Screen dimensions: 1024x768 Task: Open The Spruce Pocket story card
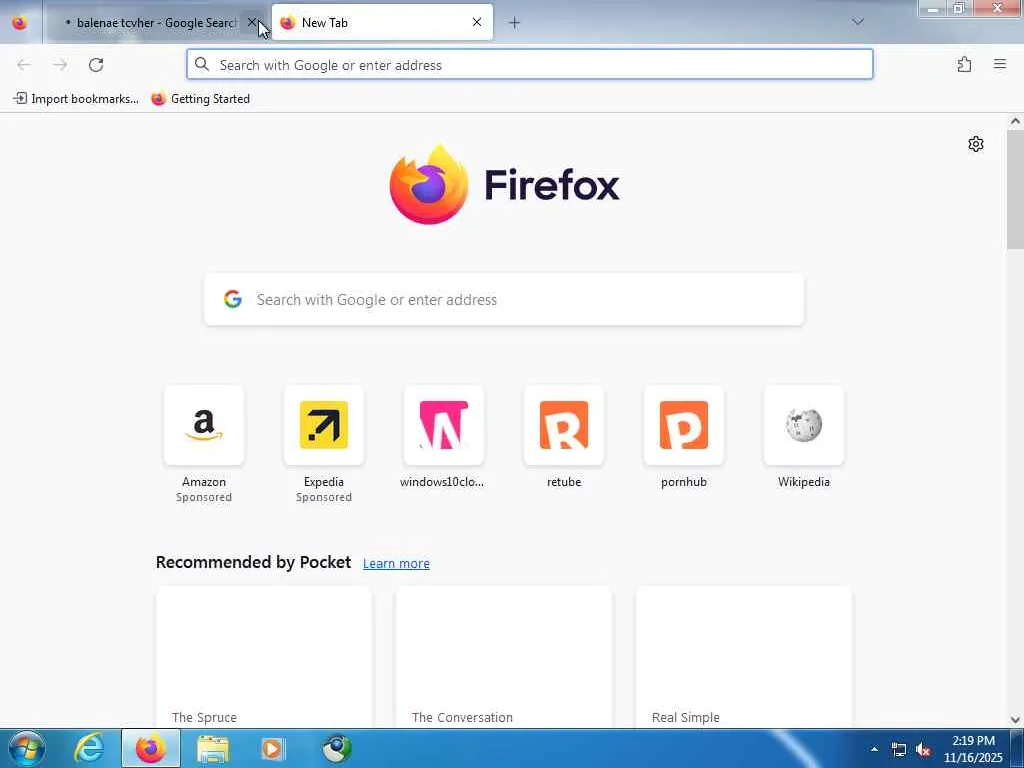click(264, 657)
